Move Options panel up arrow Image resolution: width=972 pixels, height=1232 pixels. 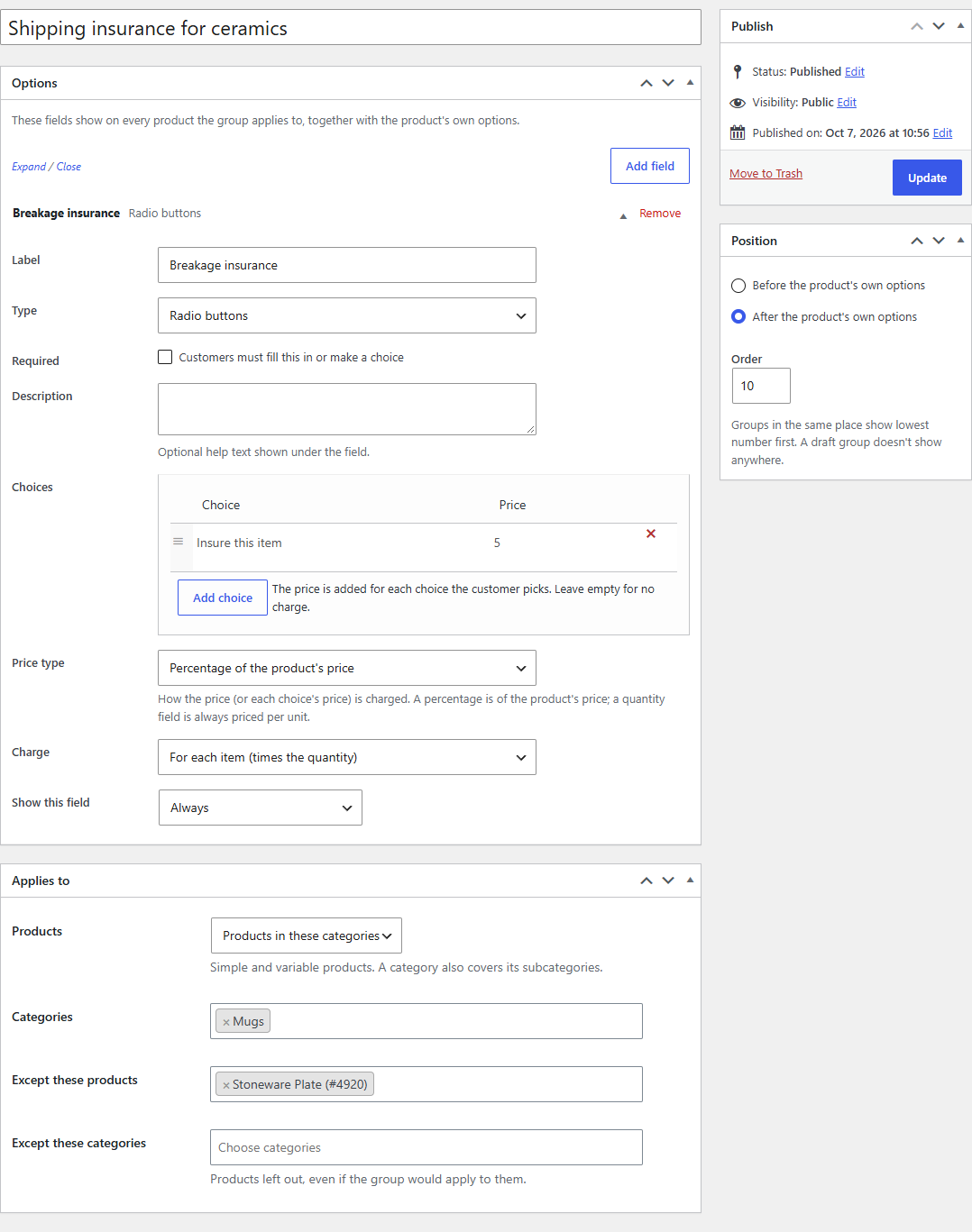click(646, 83)
